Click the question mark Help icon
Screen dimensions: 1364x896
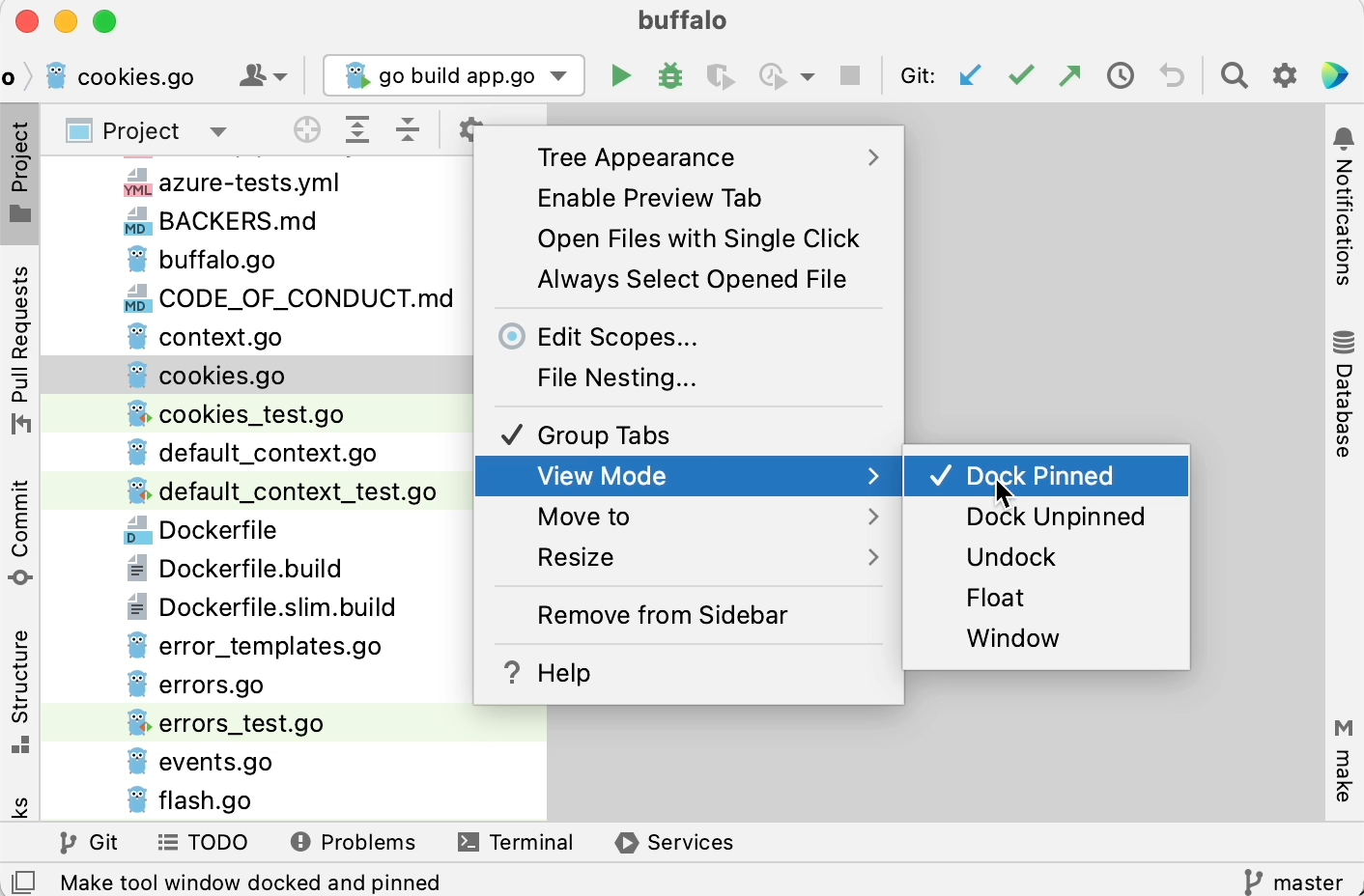(512, 673)
